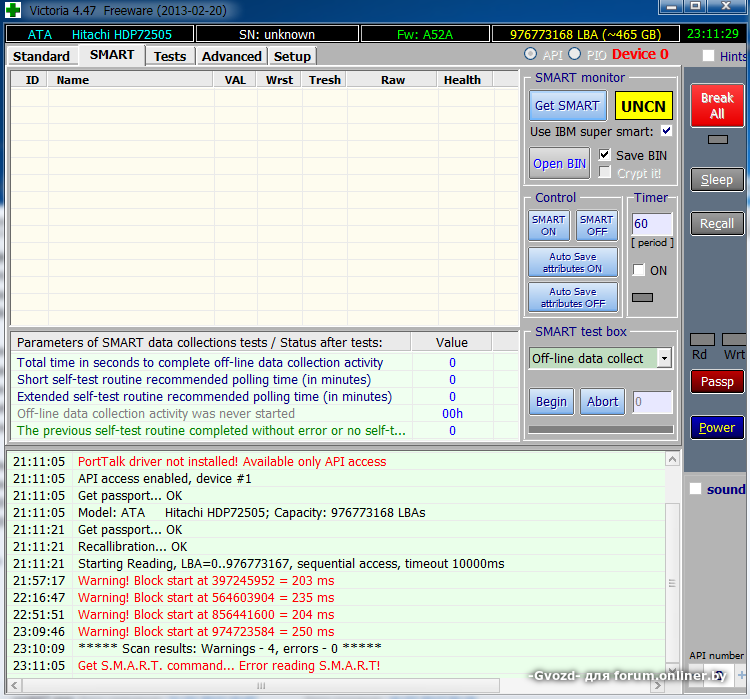Switch to the Tests tab

(170, 56)
